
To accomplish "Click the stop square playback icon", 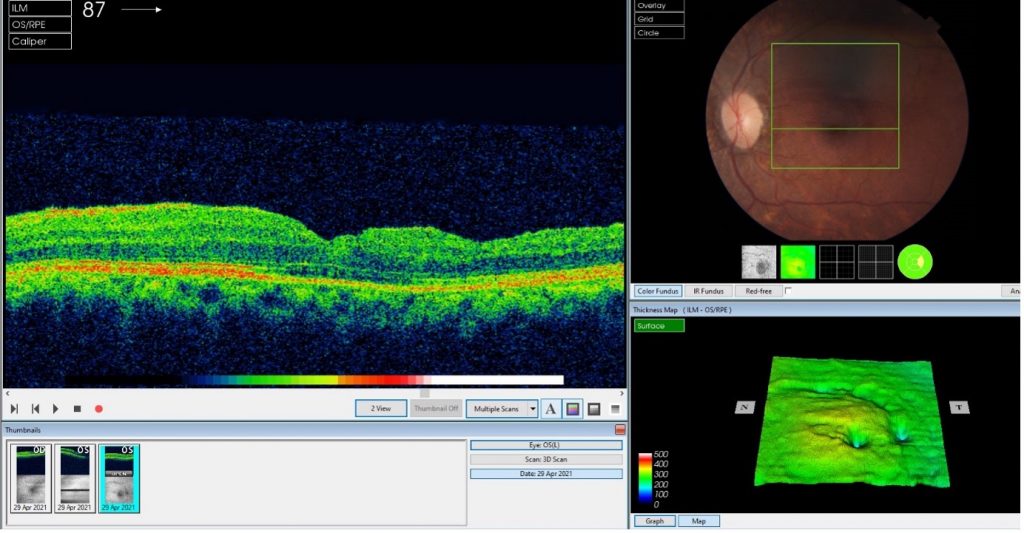I will 77,409.
